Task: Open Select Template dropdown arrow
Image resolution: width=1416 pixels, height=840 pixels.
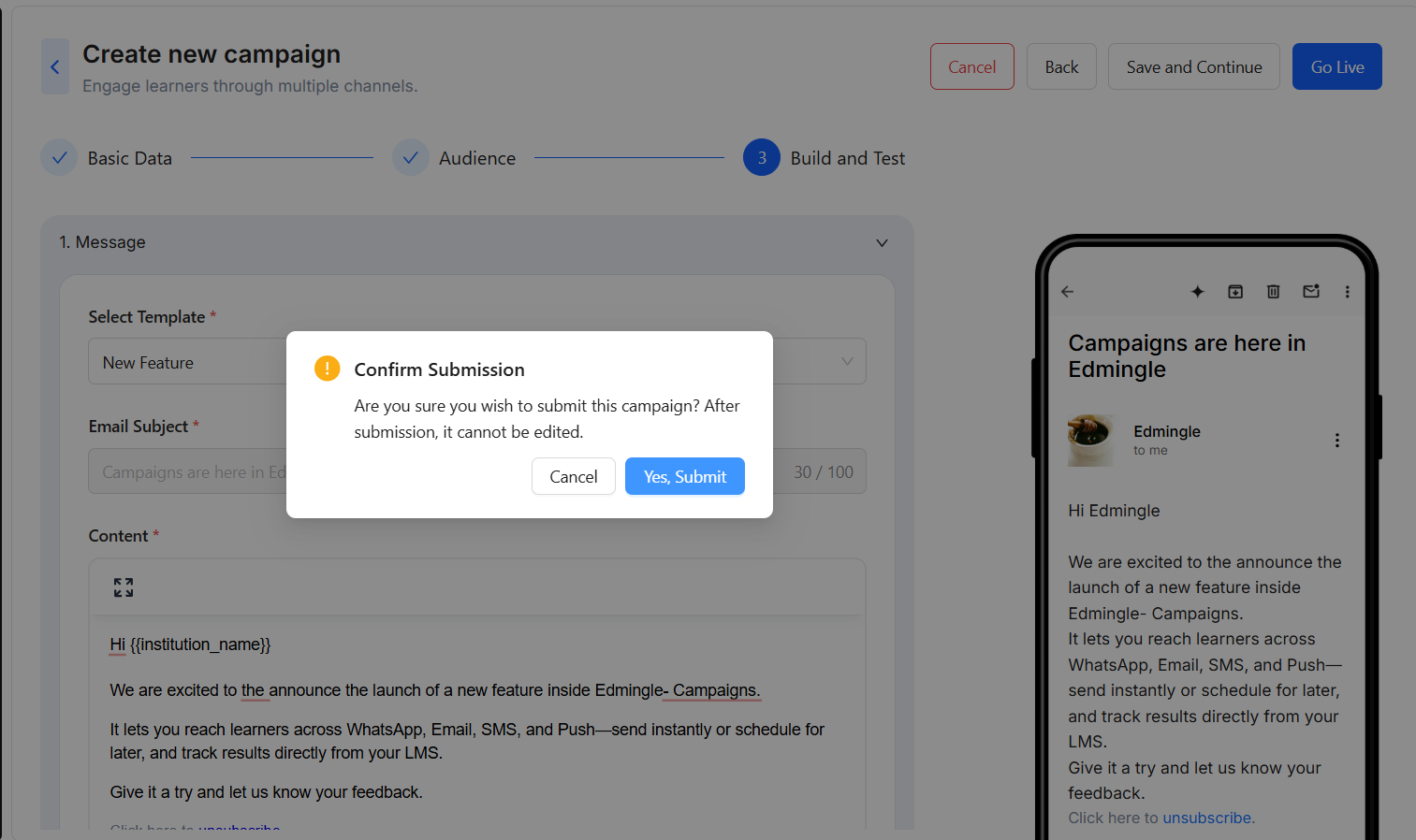Action: point(847,362)
